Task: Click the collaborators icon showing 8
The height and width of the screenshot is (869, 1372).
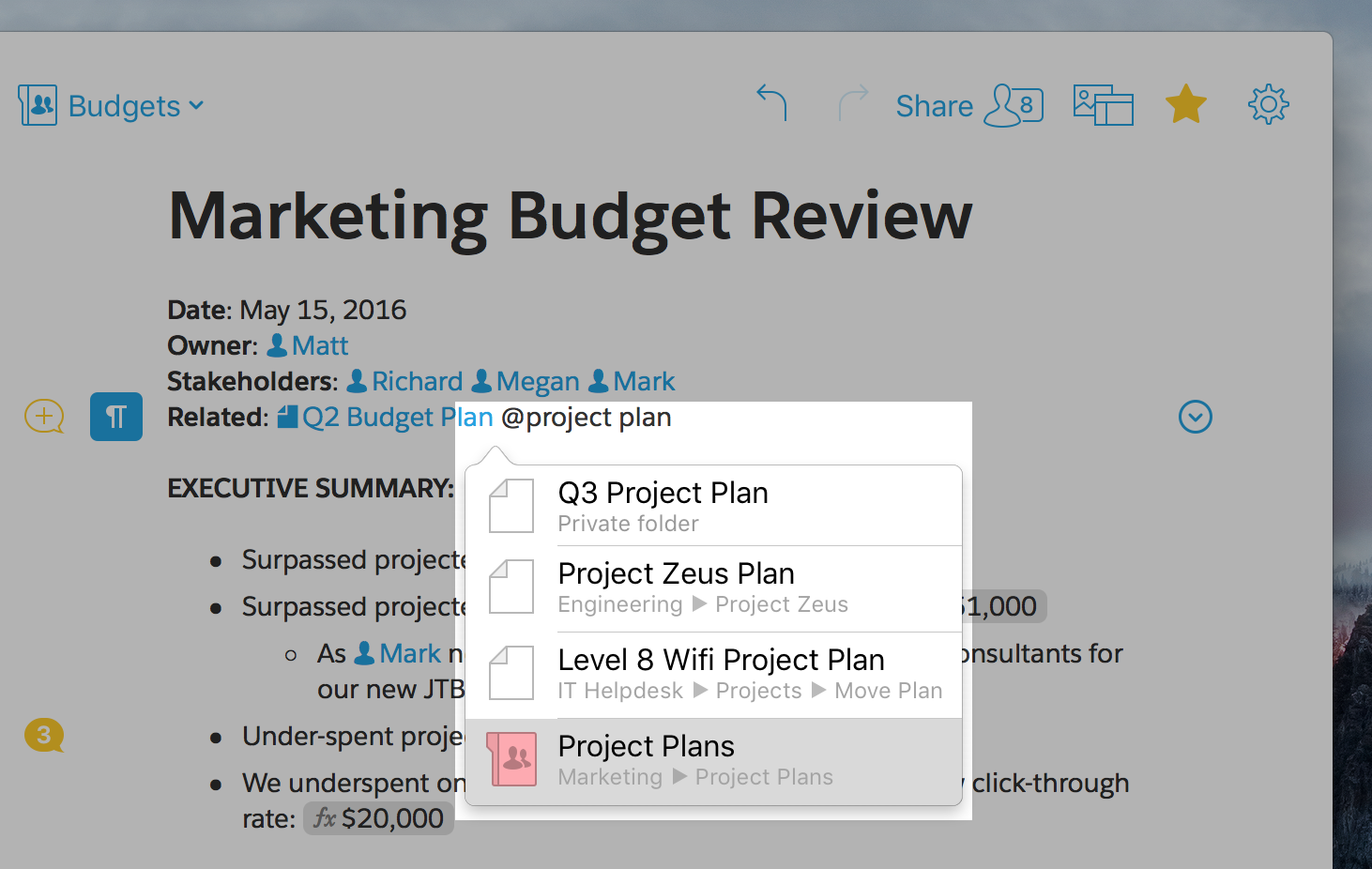Action: pos(1014,105)
